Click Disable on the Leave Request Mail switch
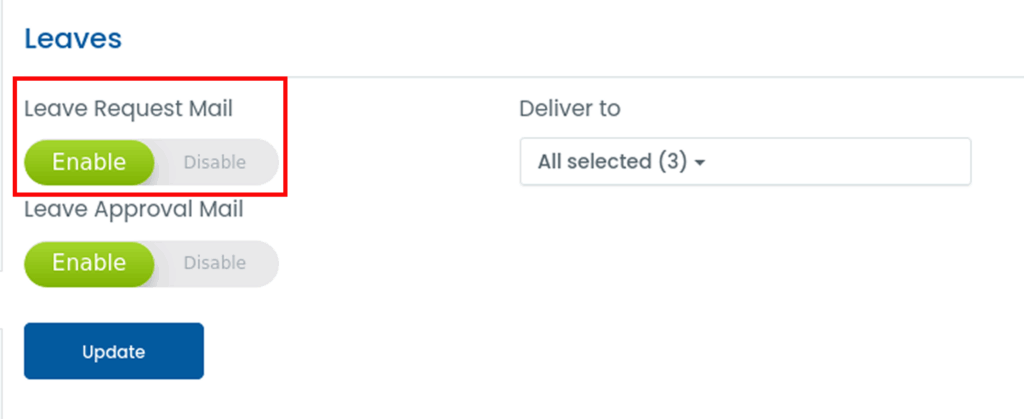Screen dimensions: 1024x419 215,162
